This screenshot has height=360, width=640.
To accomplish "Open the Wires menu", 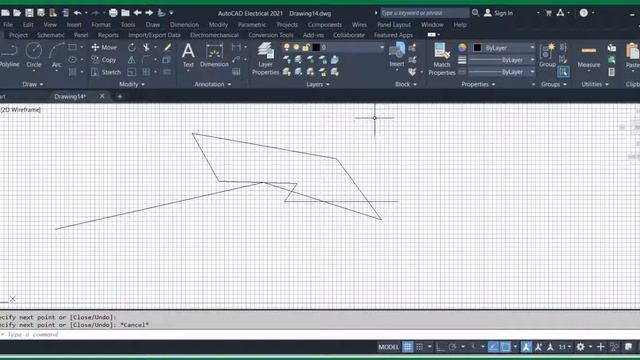I will tap(359, 24).
